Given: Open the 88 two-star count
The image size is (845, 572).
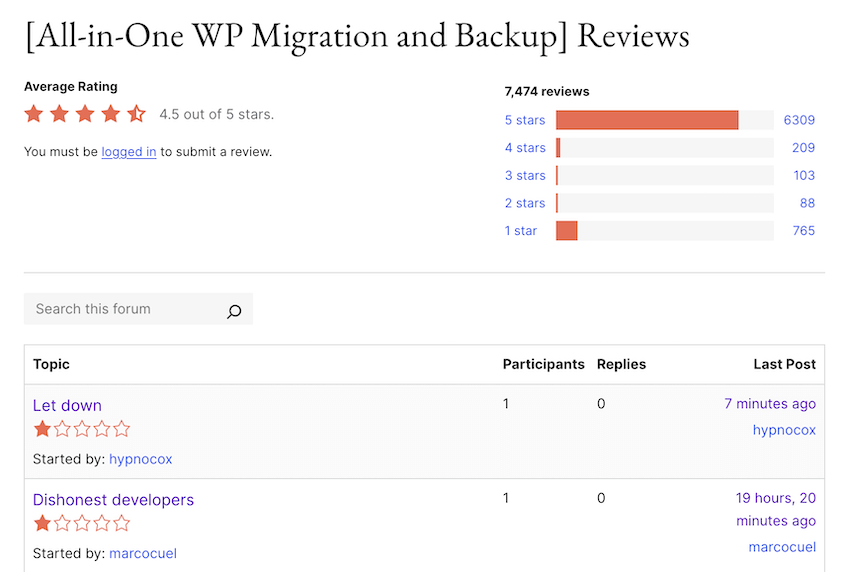Looking at the screenshot, I should pos(807,203).
